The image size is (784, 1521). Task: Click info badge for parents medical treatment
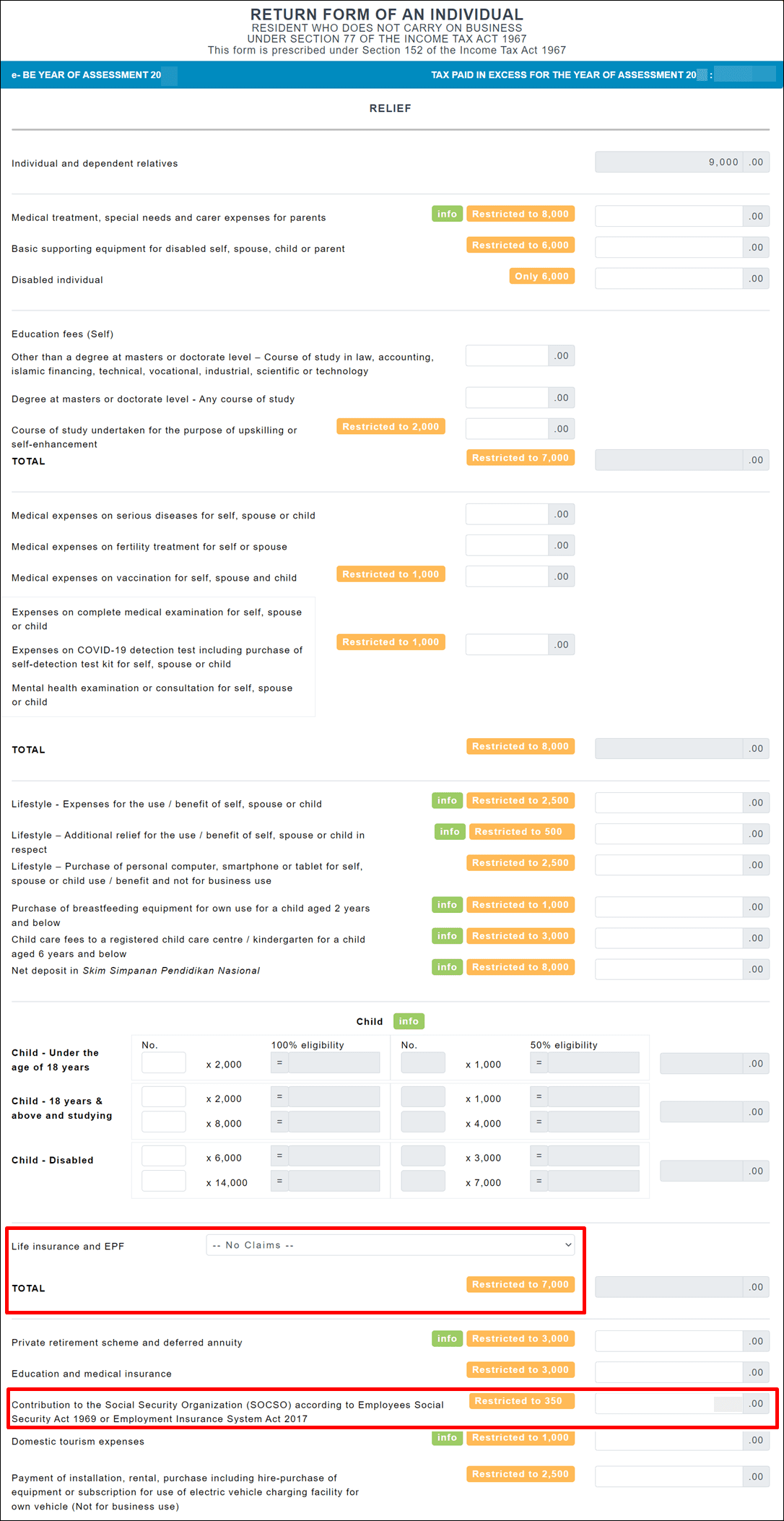[447, 214]
